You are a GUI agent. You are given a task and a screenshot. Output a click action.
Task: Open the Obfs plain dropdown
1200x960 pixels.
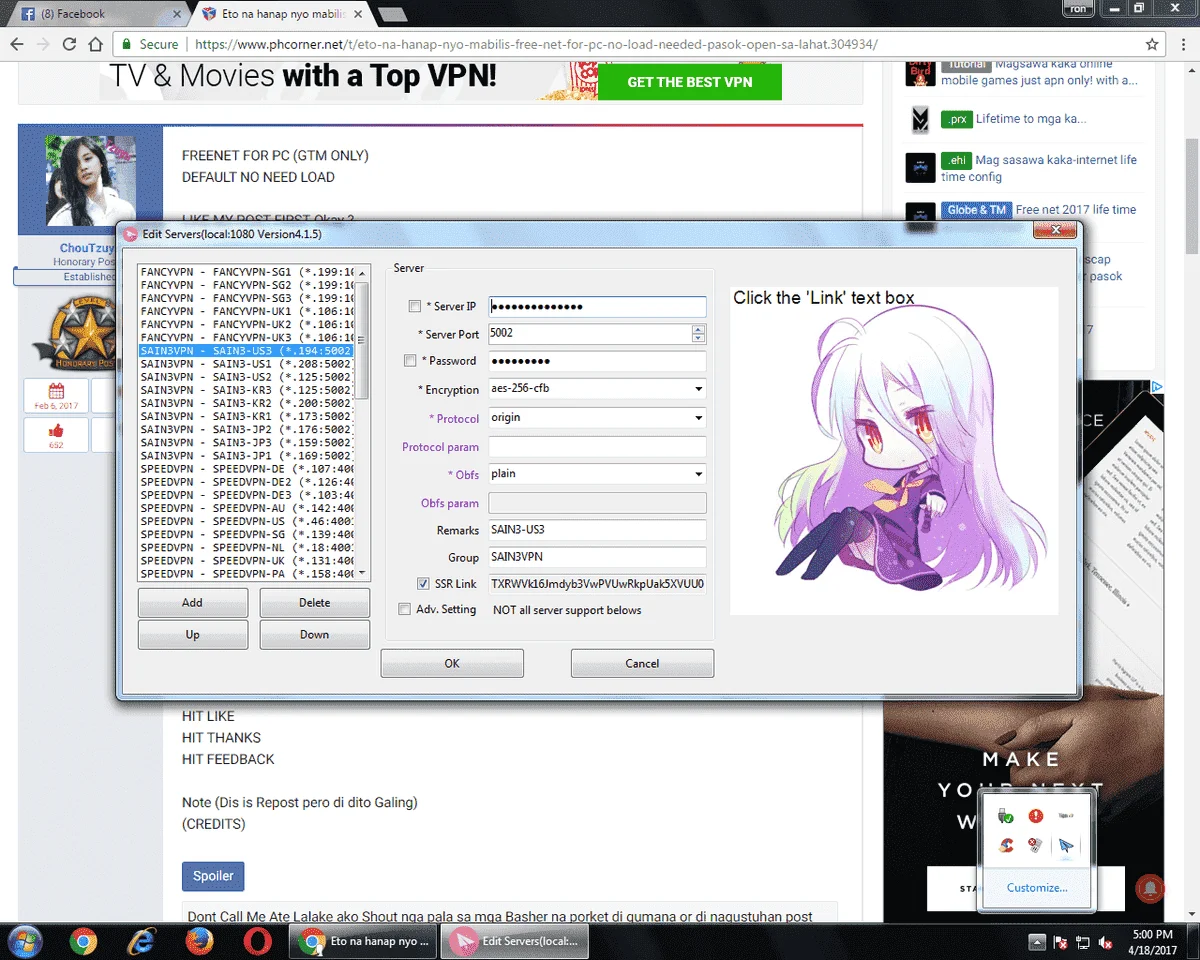pos(597,474)
